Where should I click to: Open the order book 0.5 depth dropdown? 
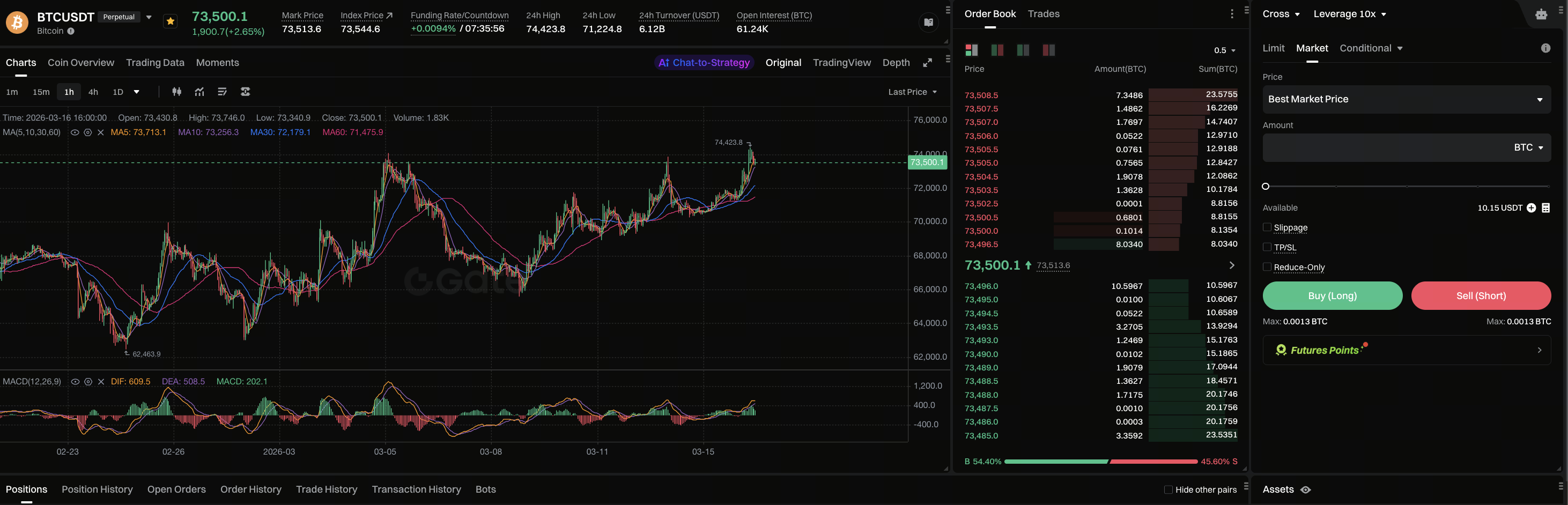pos(1224,50)
